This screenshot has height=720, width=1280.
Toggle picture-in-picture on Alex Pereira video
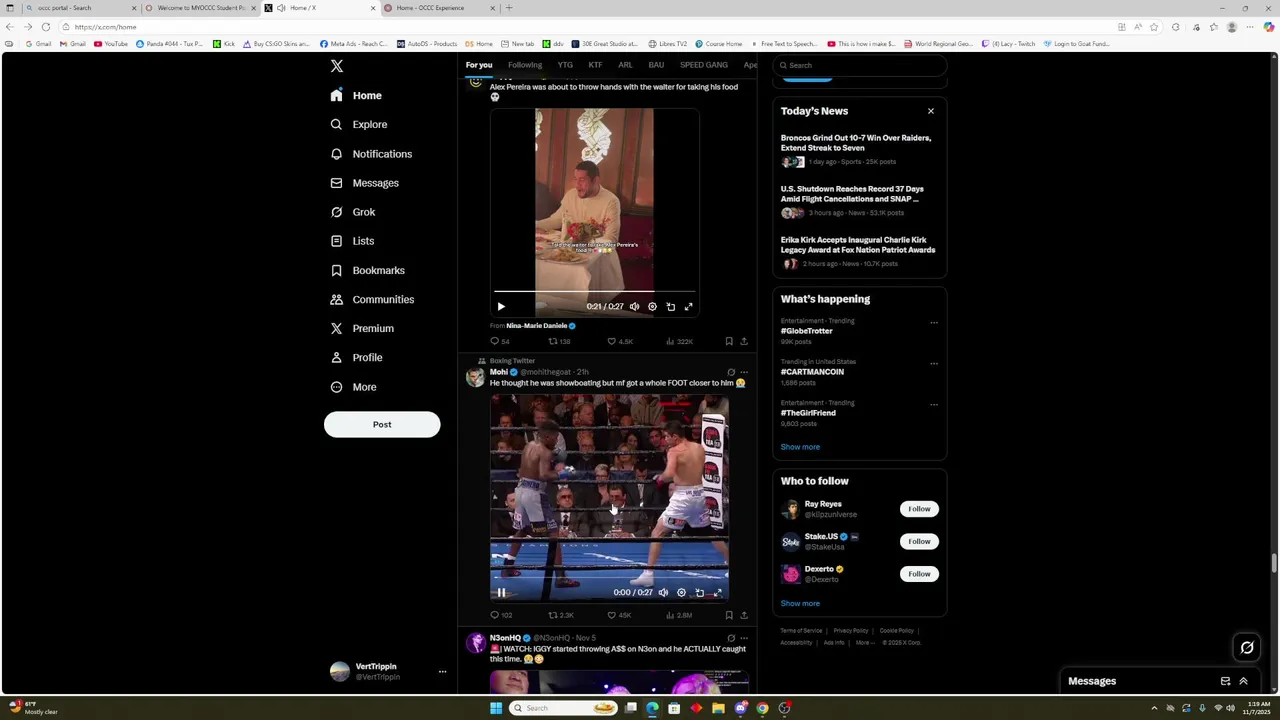point(670,307)
